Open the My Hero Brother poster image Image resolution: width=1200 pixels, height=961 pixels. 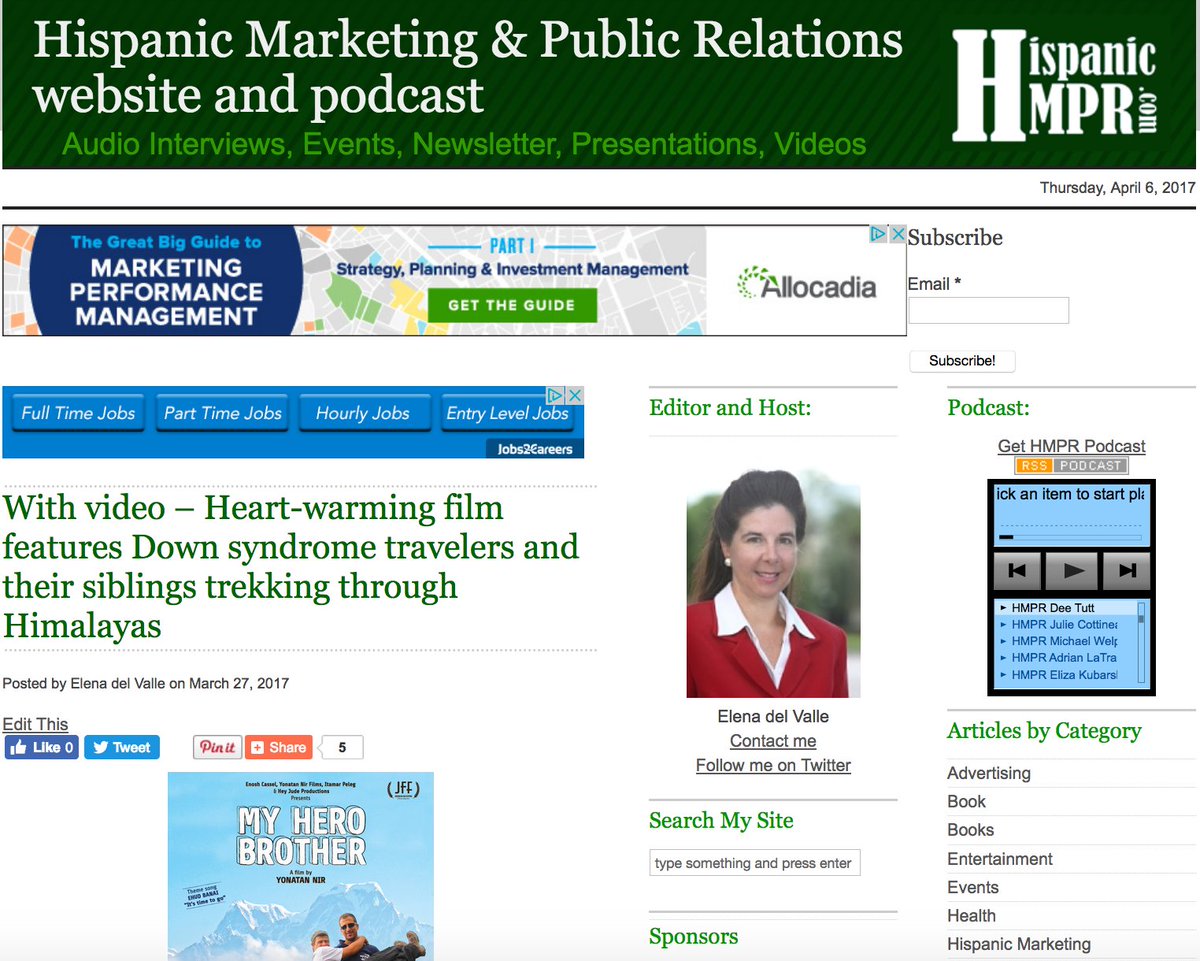(301, 866)
